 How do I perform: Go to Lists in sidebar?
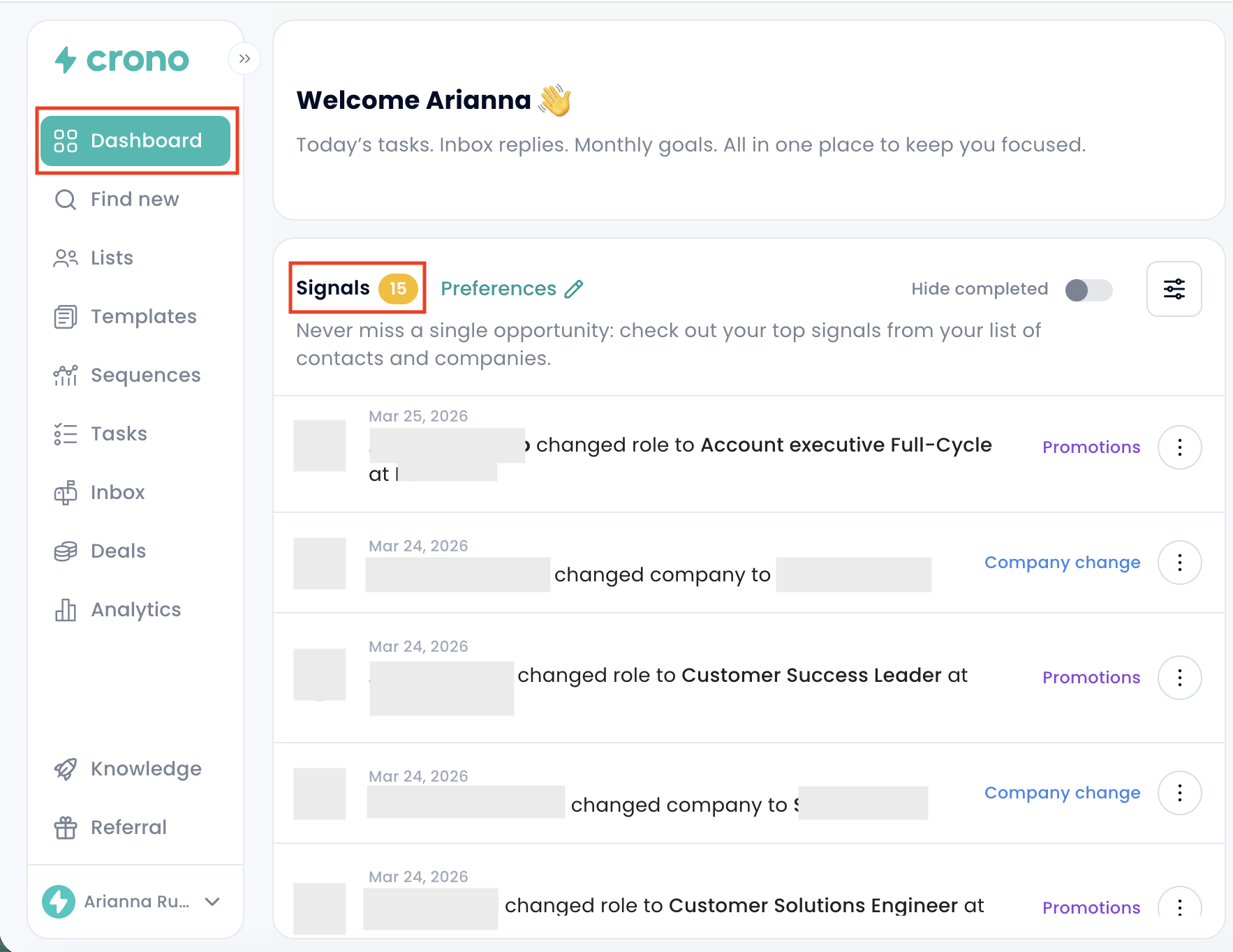pos(112,258)
